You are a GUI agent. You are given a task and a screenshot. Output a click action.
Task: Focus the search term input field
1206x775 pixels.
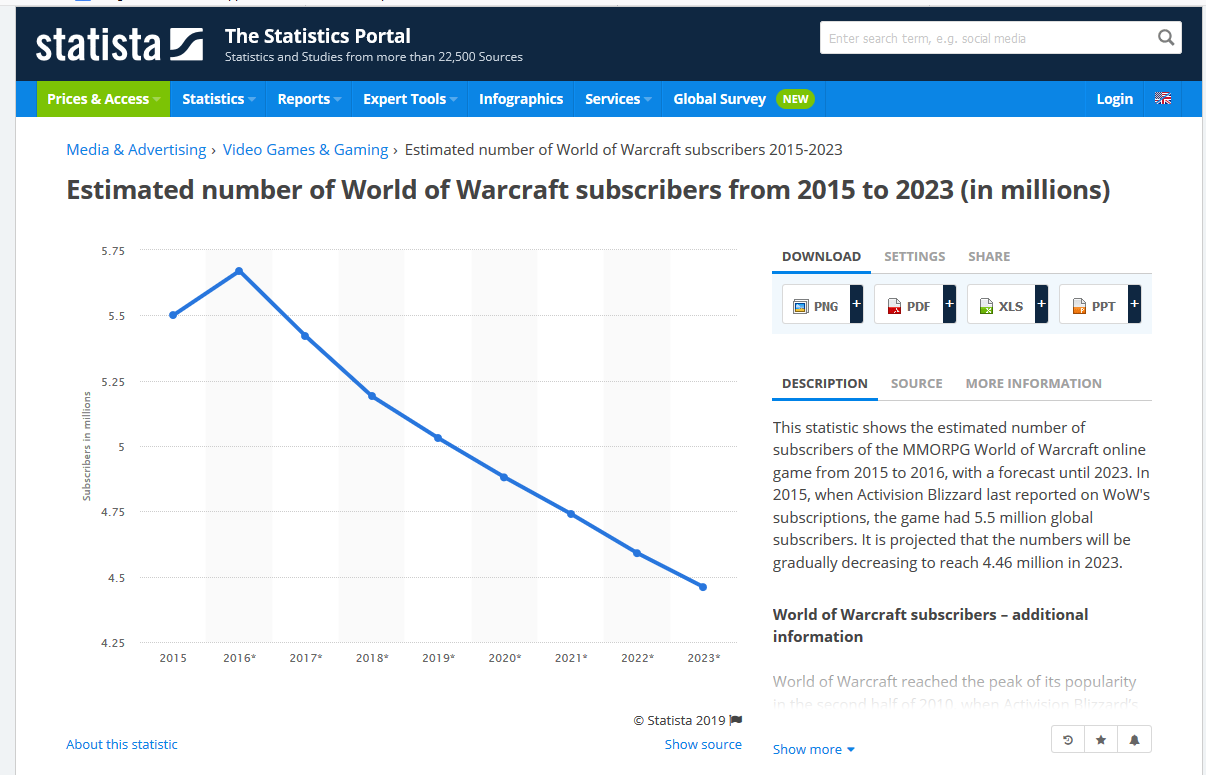click(x=985, y=38)
